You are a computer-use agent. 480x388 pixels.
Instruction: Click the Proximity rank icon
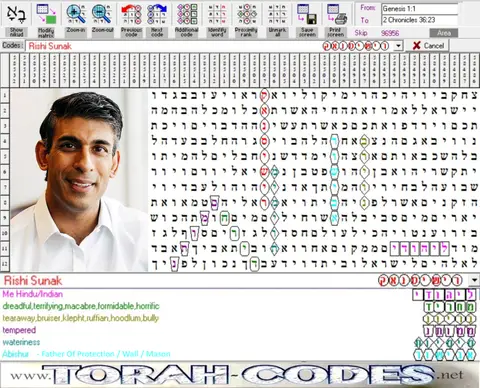tap(247, 14)
